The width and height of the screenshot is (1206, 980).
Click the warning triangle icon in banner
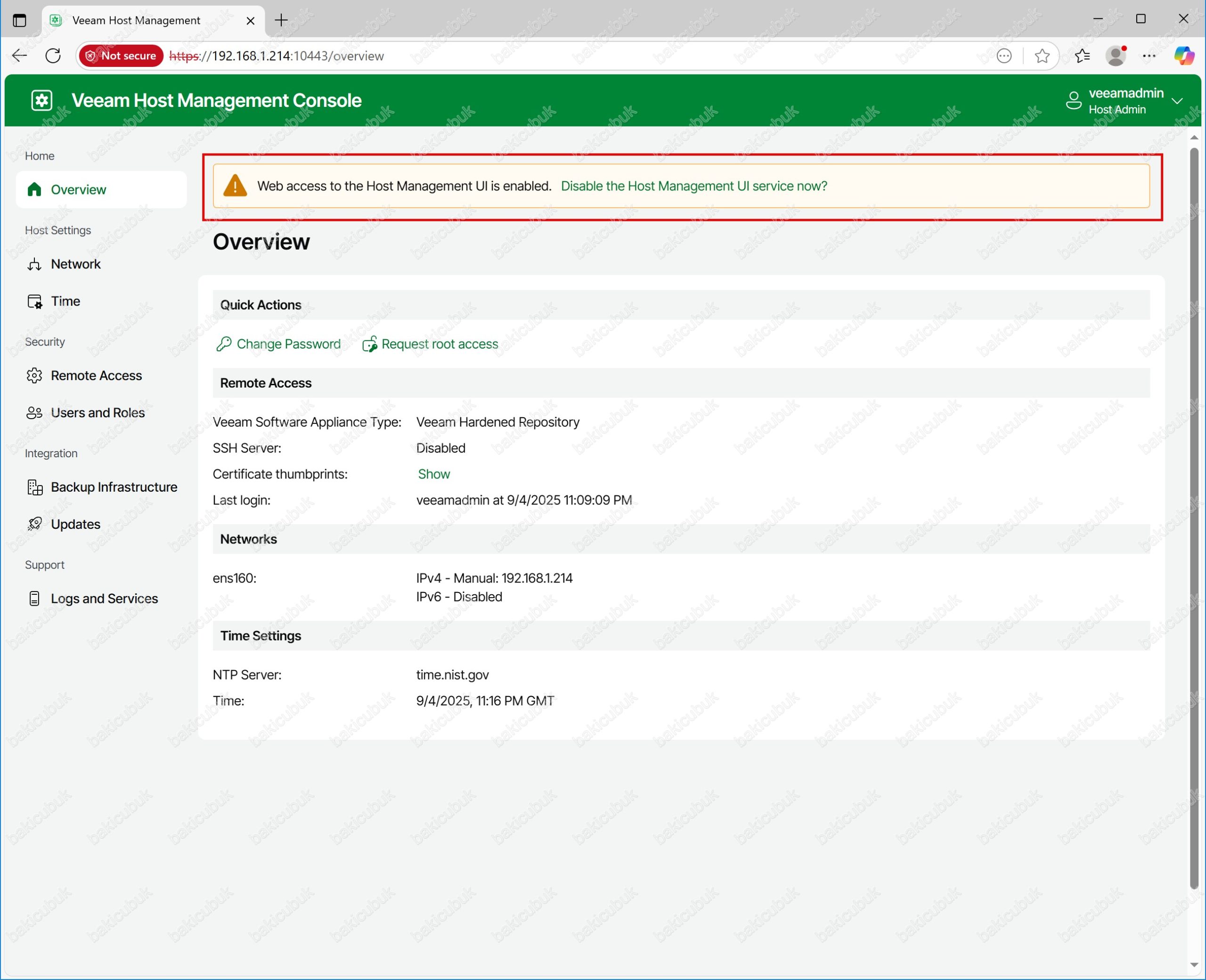[x=235, y=186]
